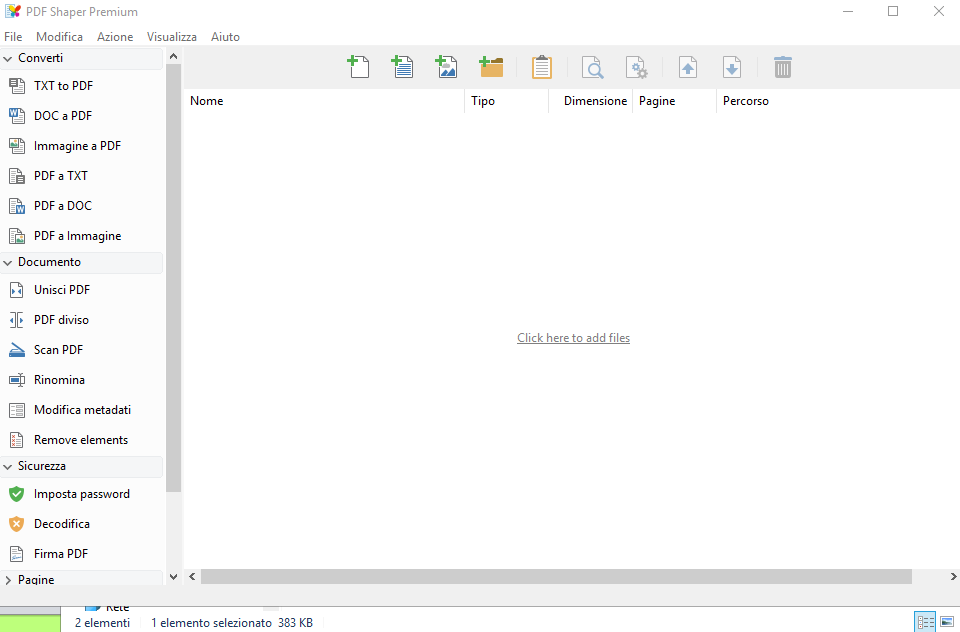Viewport: 960px width, 632px height.
Task: Select the Rinomina rename icon
Action: pyautogui.click(x=17, y=380)
